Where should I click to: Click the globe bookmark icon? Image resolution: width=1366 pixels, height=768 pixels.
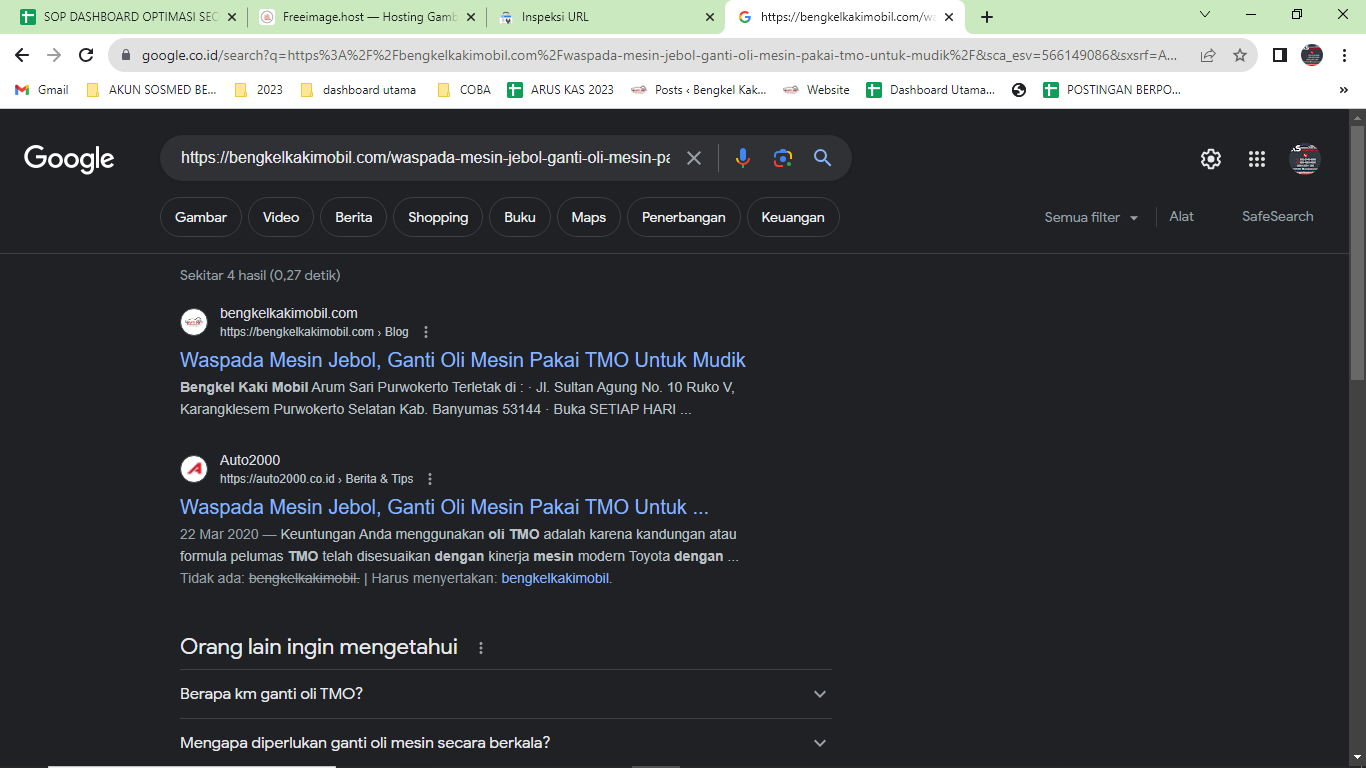tap(1019, 90)
